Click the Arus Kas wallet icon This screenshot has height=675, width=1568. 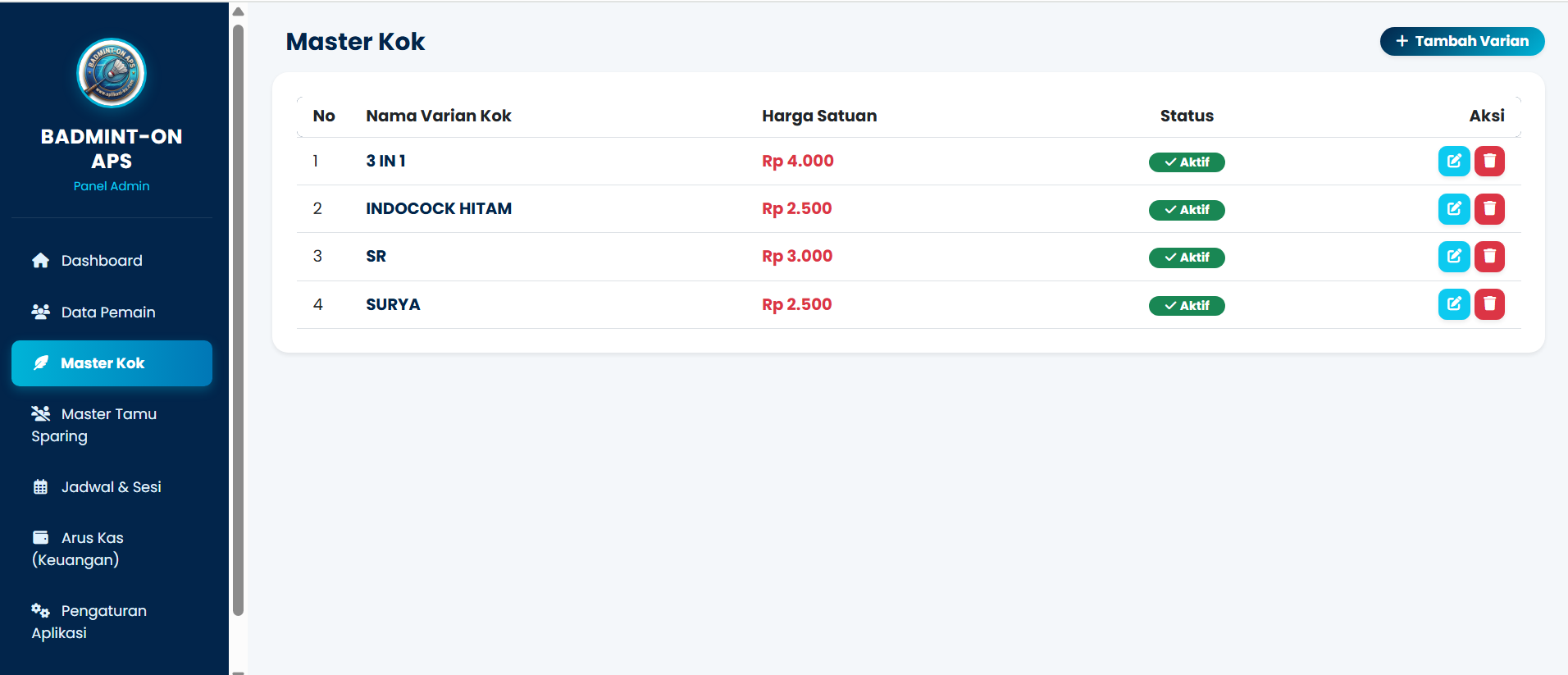(x=40, y=538)
